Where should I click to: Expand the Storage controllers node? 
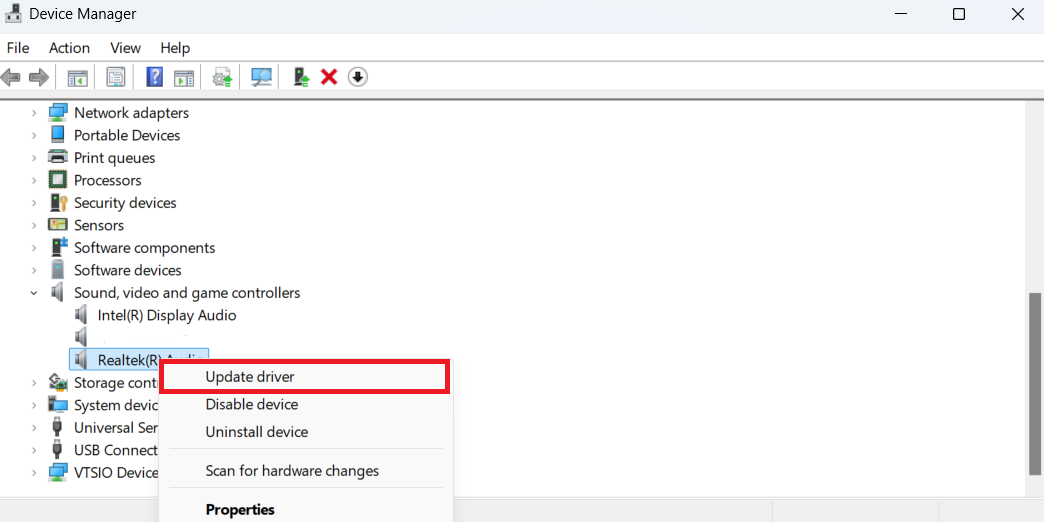point(34,383)
